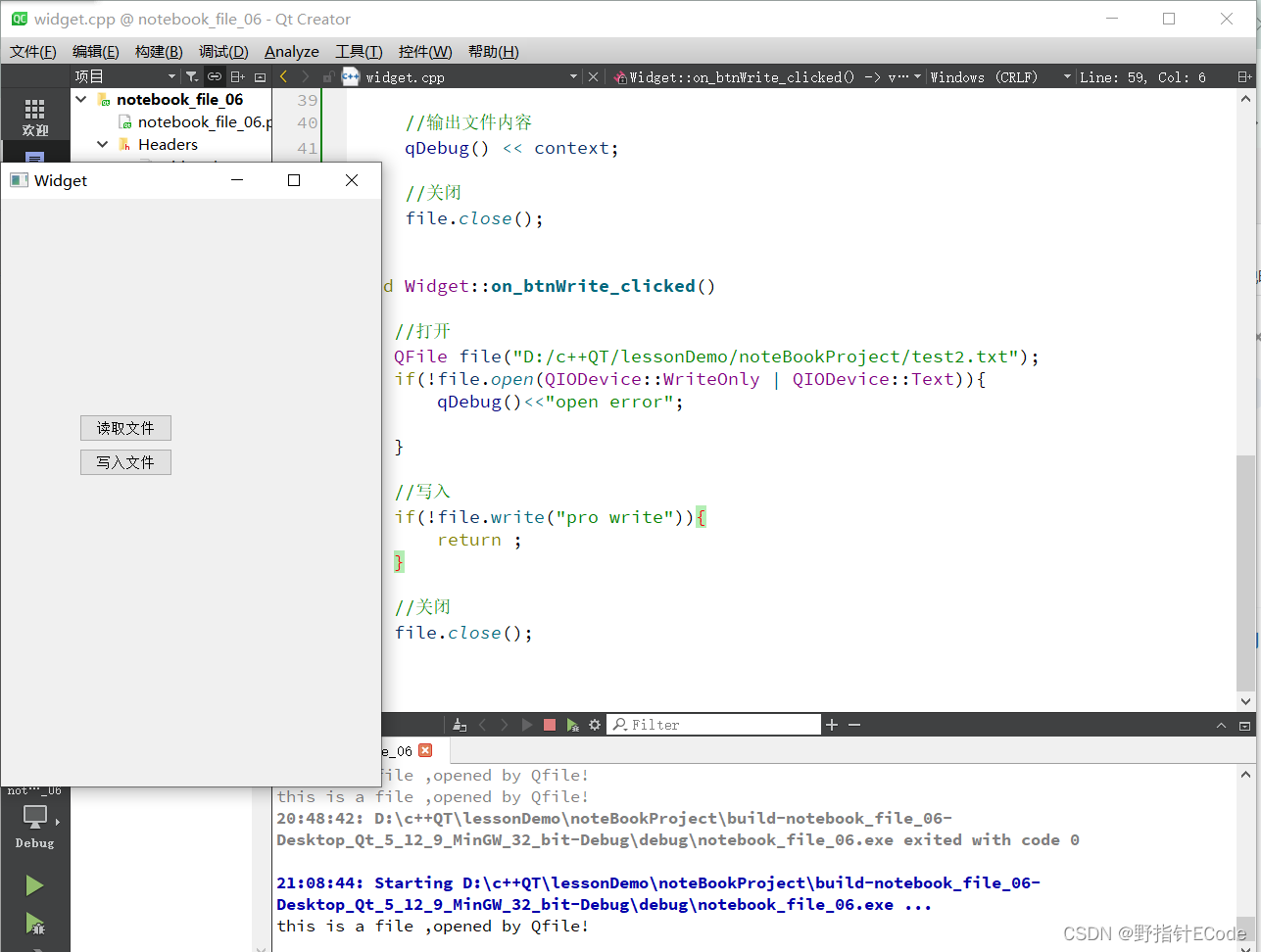This screenshot has height=952, width=1261.
Task: Collapse the notebook_file_06 project node
Action: [81, 99]
